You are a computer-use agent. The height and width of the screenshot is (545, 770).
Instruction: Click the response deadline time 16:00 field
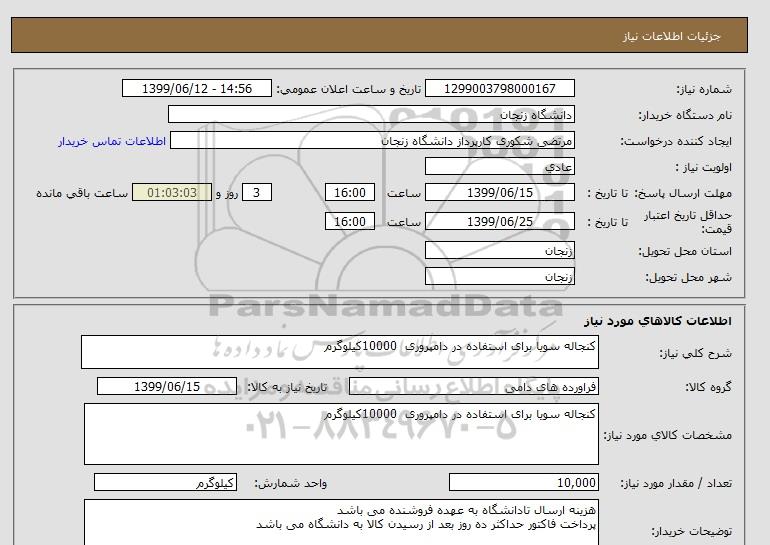click(350, 192)
